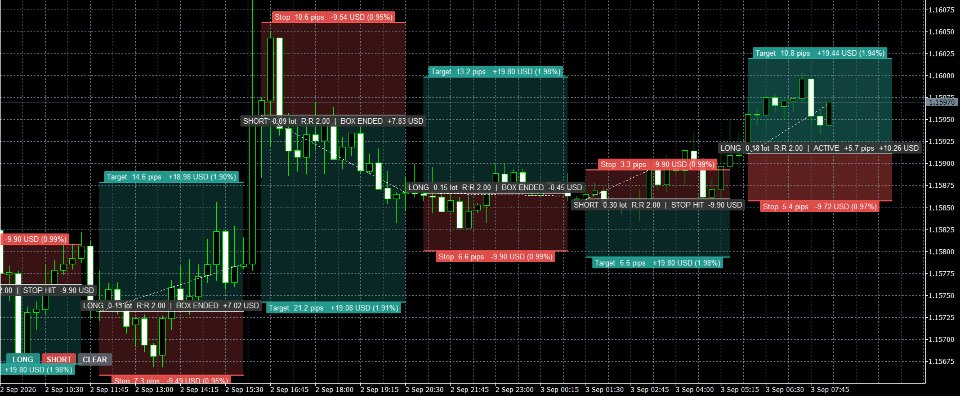This screenshot has width=960, height=396.
Task: Click the '2 Sep 13:00' time label
Action: click(x=154, y=389)
